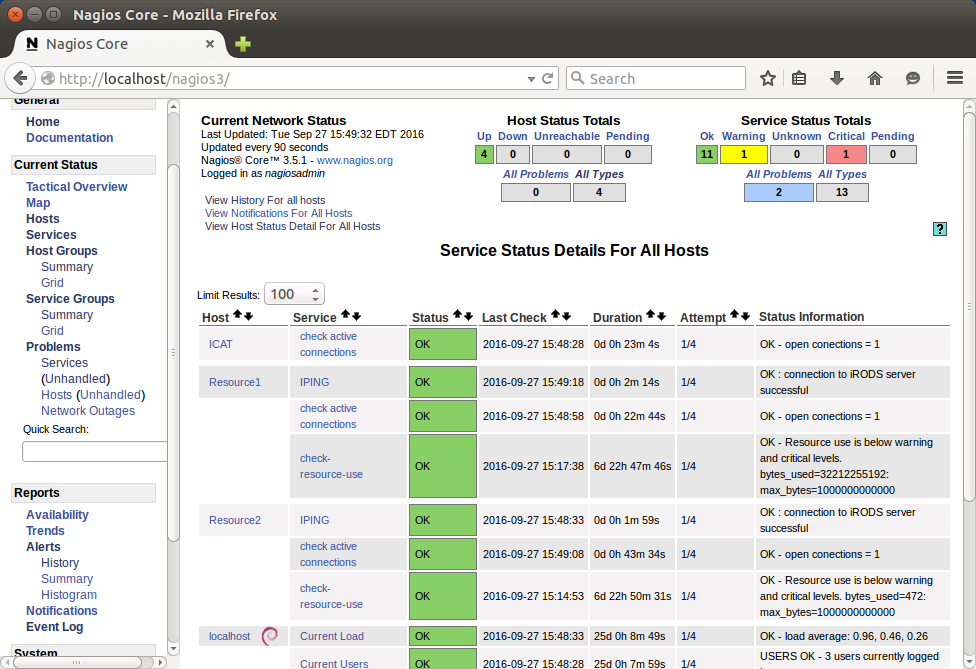Viewport: 976px width, 669px height.
Task: Open Hosts under Current Status
Action: pyautogui.click(x=43, y=219)
